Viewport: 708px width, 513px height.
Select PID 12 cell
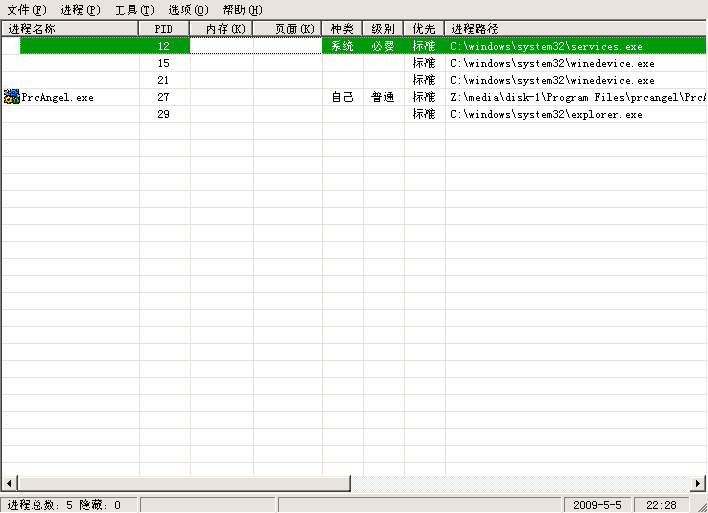(163, 46)
